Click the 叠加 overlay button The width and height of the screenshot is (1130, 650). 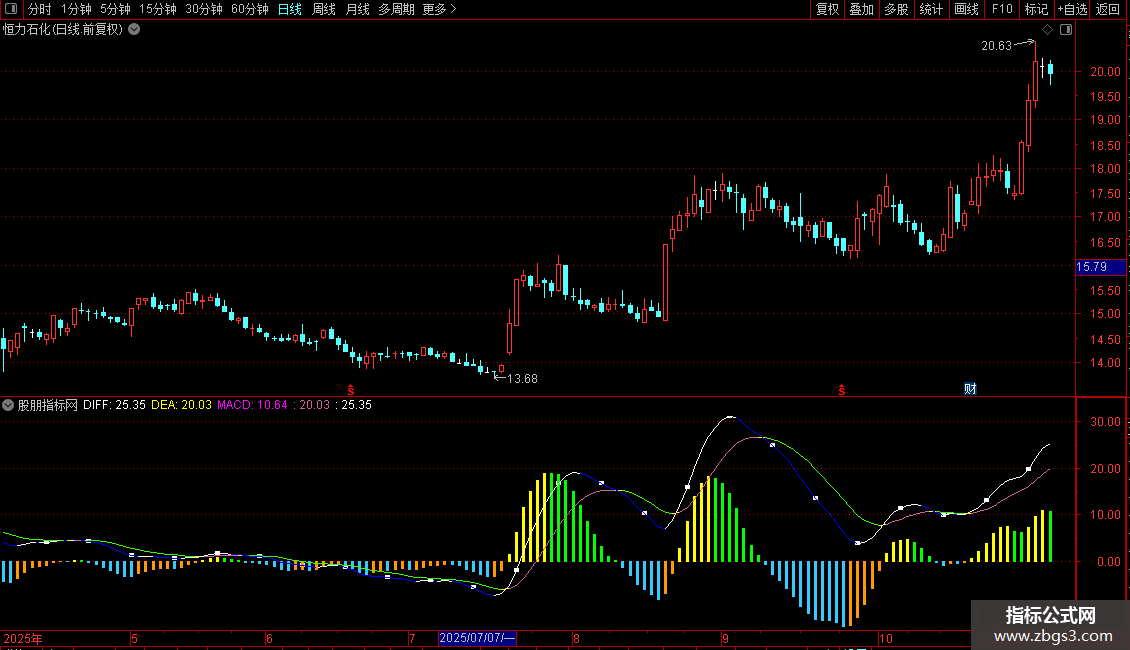pyautogui.click(x=861, y=9)
